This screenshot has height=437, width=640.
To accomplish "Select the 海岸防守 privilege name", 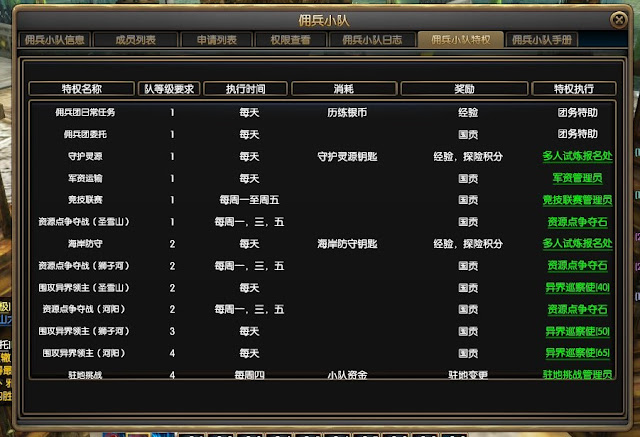I will coord(85,244).
